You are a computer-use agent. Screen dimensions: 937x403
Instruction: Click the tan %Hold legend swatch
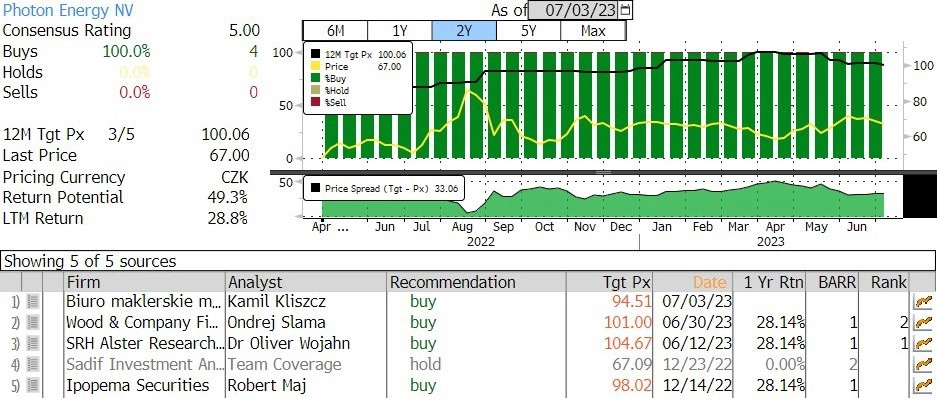(316, 90)
